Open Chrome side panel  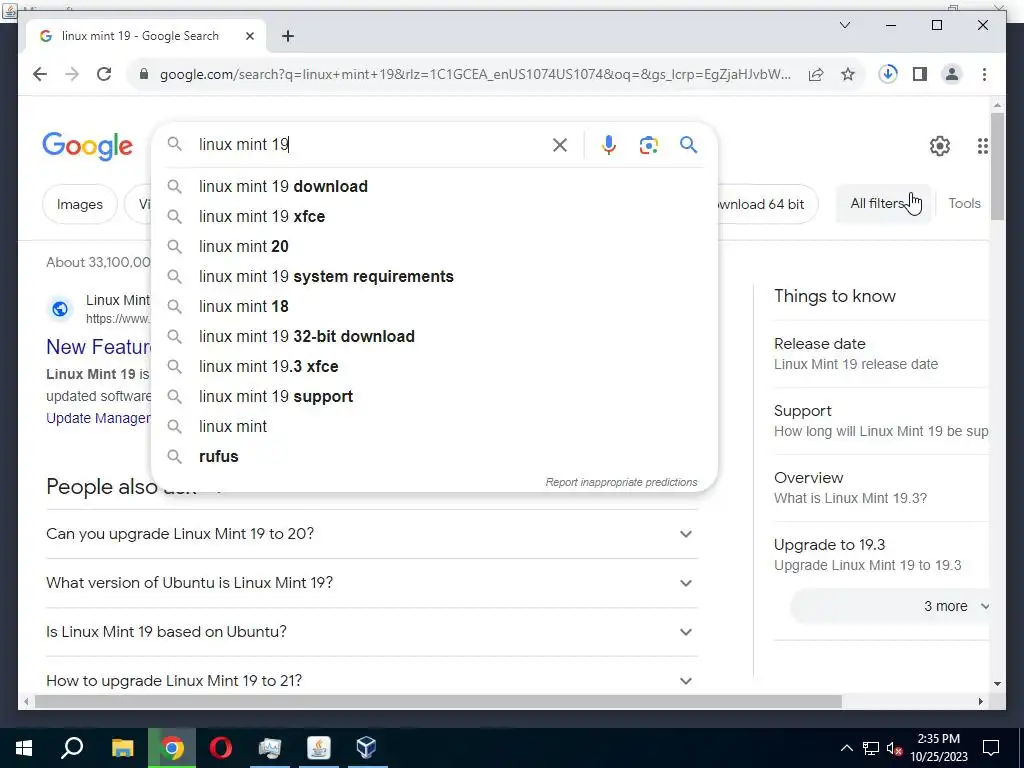920,74
